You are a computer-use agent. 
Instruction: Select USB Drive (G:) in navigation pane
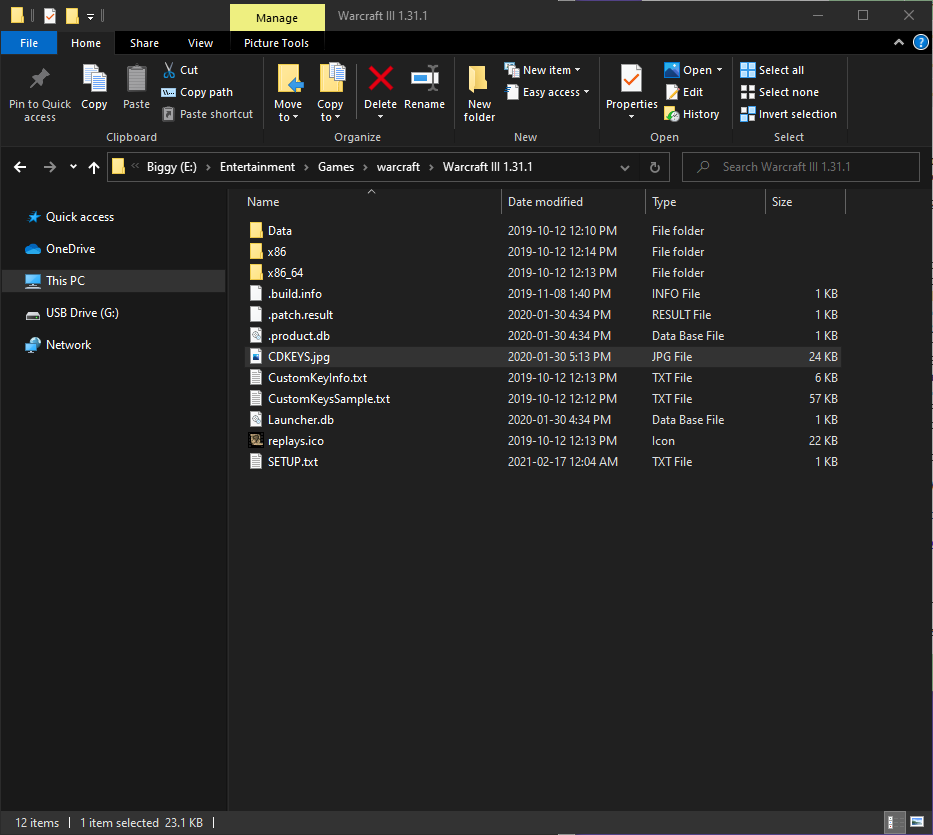pyautogui.click(x=82, y=313)
